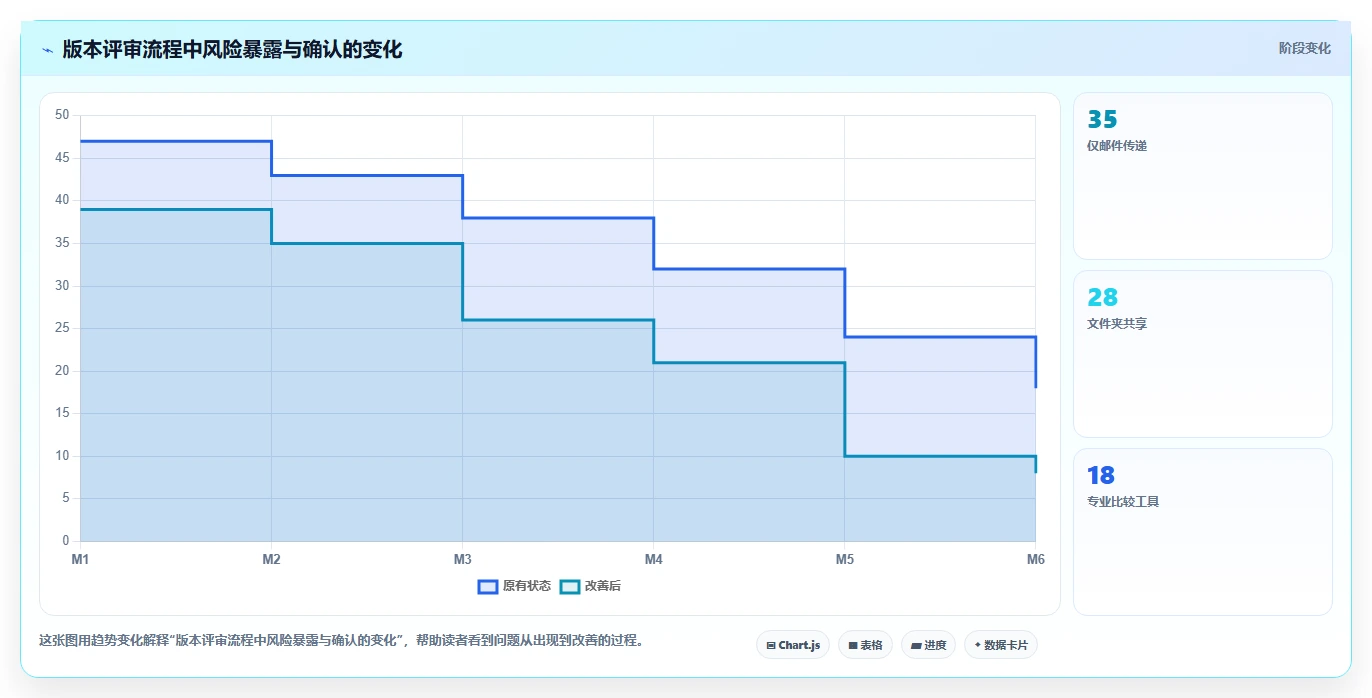Click the number 18 on the bottom card

click(1101, 475)
